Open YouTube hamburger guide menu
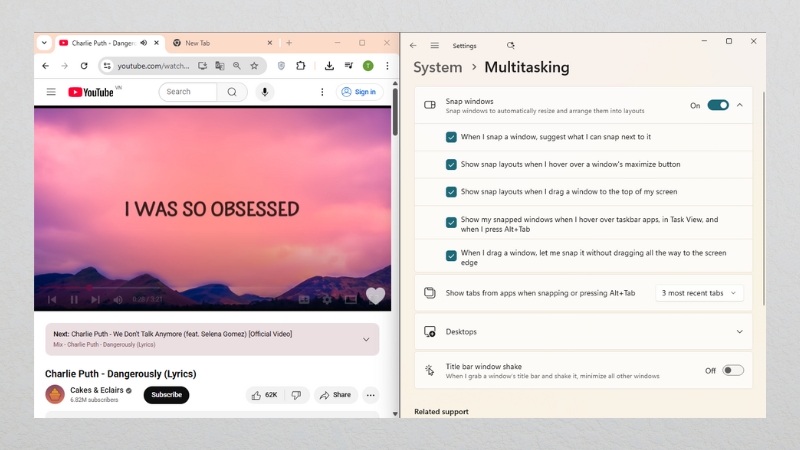 (51, 92)
